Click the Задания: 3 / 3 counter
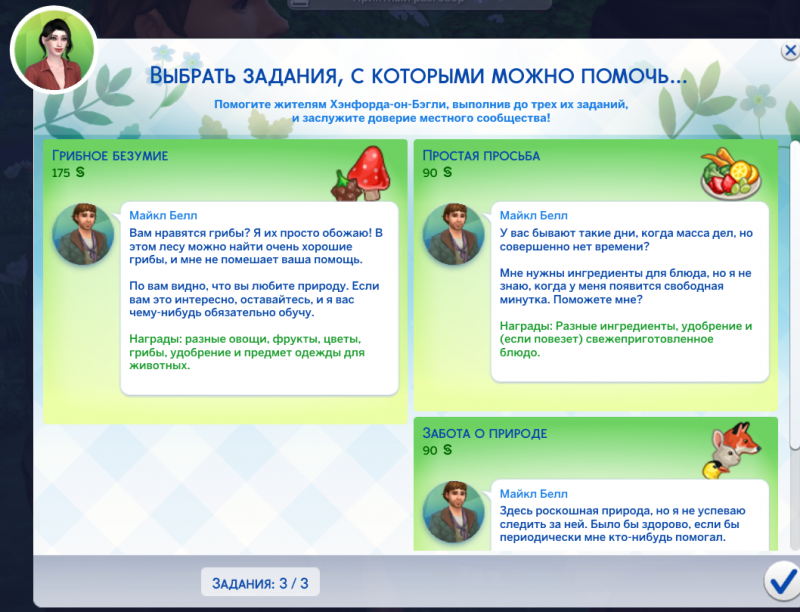800x612 pixels. click(260, 582)
